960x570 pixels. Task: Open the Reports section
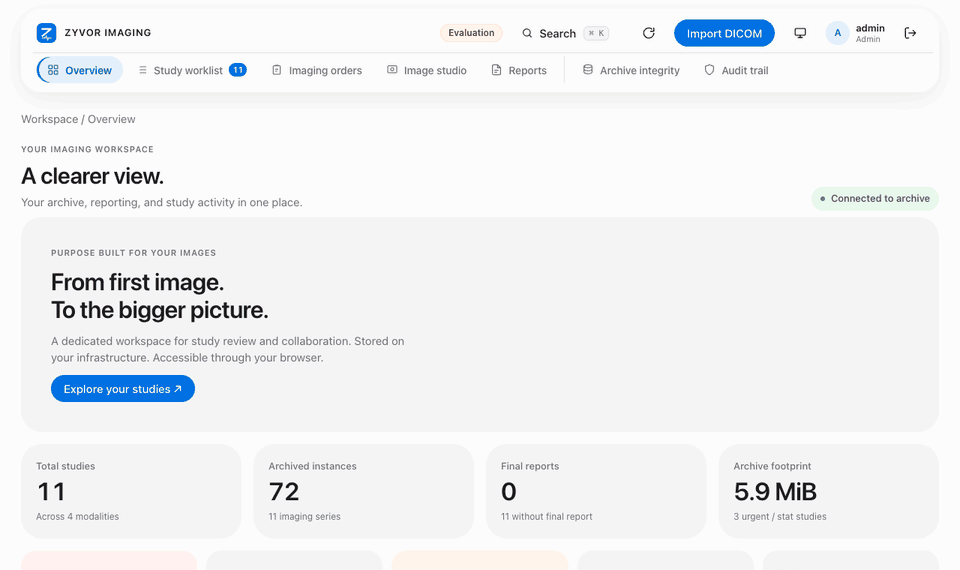(x=519, y=70)
